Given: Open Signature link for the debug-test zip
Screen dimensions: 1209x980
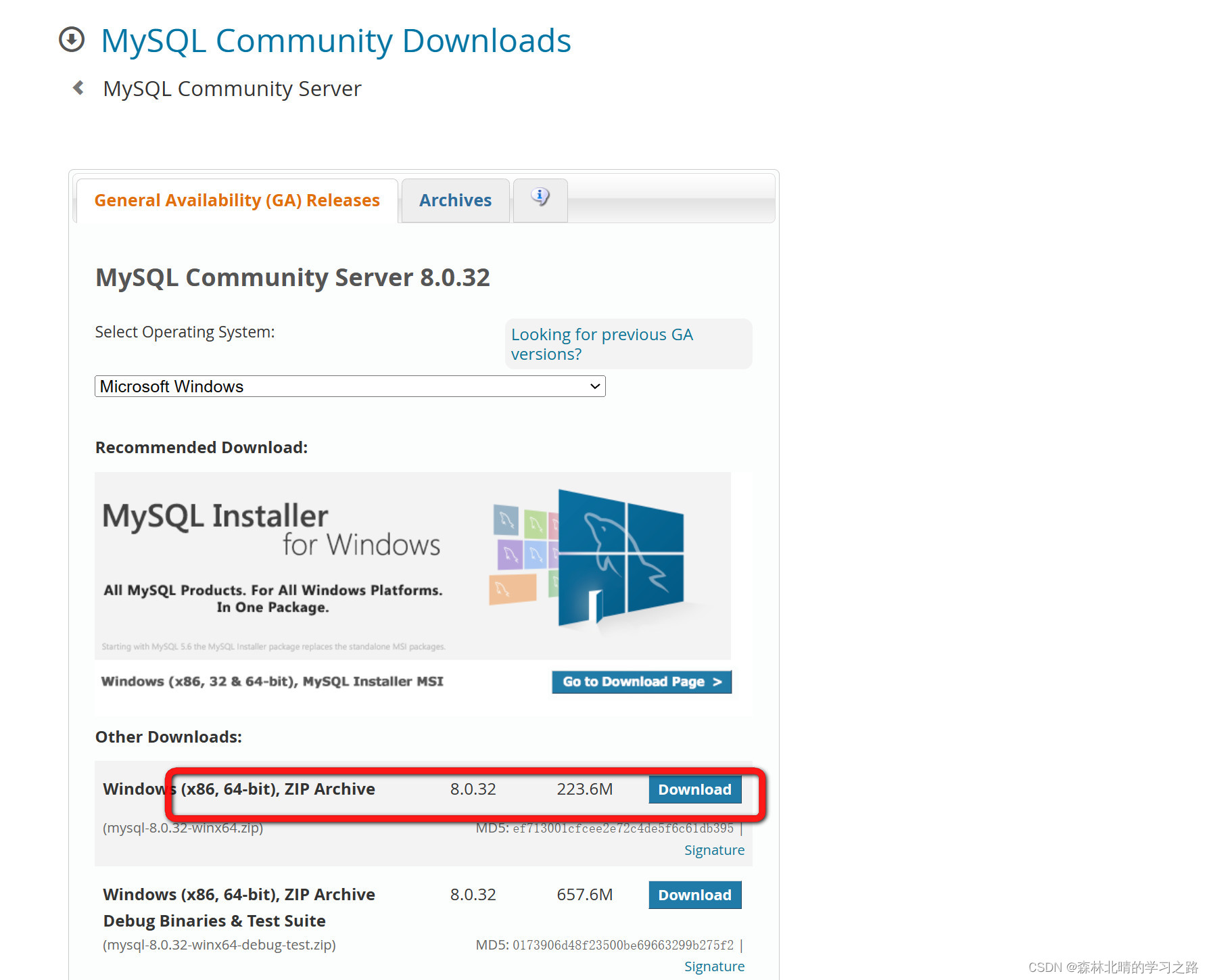Looking at the screenshot, I should pyautogui.click(x=714, y=966).
